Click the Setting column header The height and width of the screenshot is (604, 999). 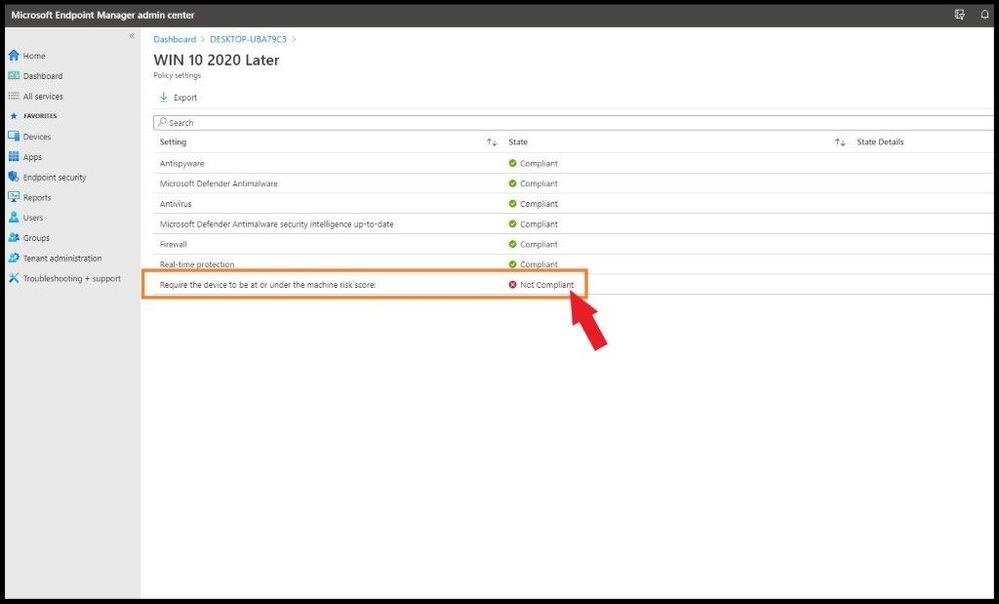tap(173, 142)
